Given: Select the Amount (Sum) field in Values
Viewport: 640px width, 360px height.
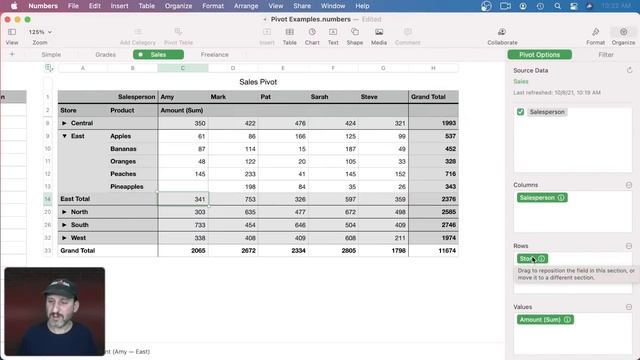Looking at the screenshot, I should (x=545, y=320).
